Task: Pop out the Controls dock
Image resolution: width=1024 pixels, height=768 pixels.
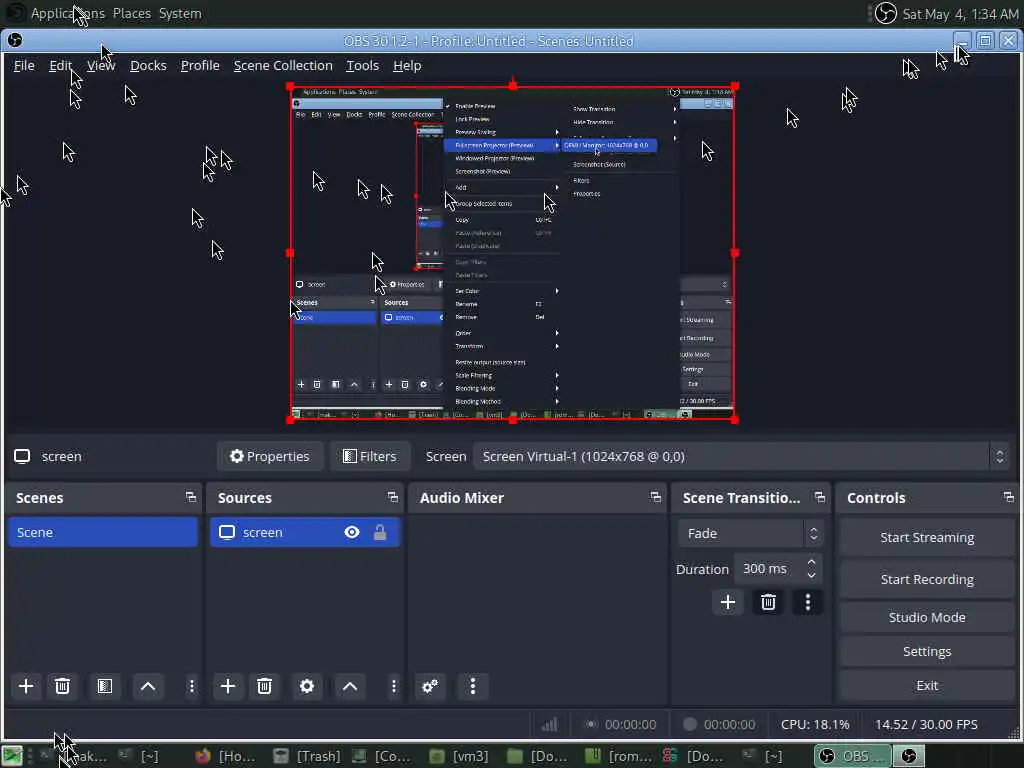Action: point(1008,498)
